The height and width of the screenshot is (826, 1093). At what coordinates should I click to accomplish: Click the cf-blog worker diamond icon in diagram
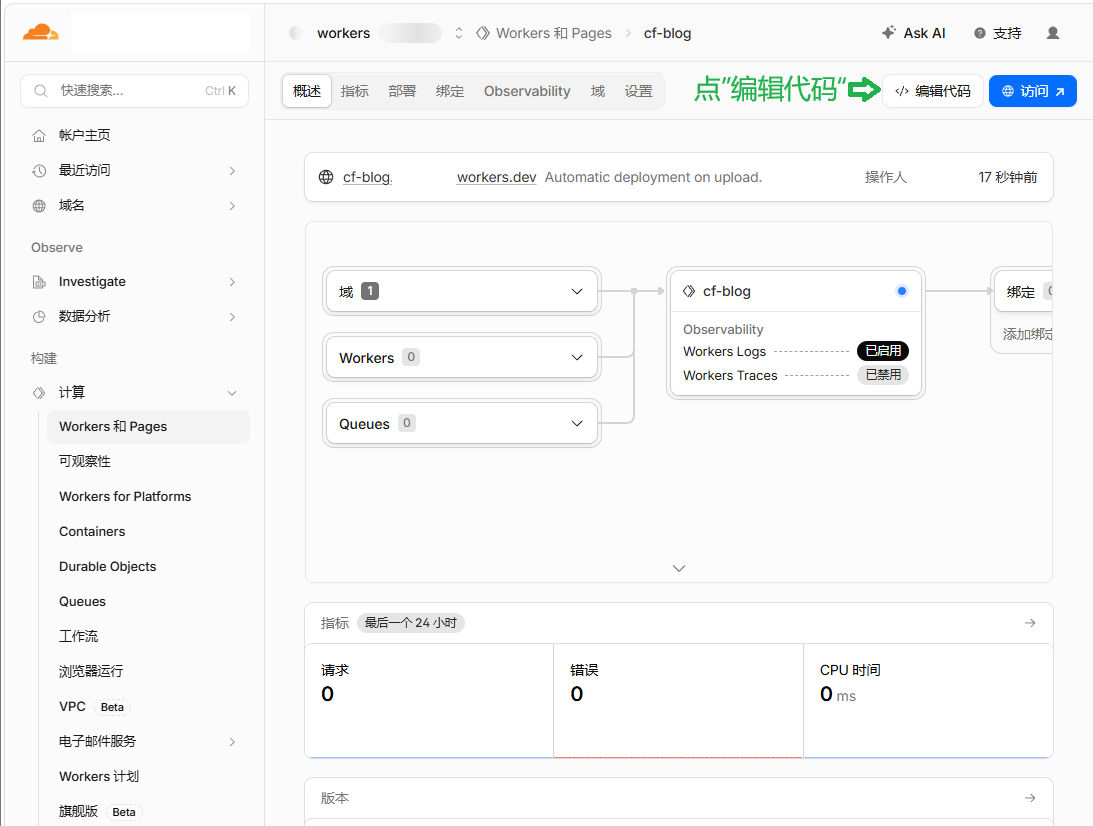(689, 291)
